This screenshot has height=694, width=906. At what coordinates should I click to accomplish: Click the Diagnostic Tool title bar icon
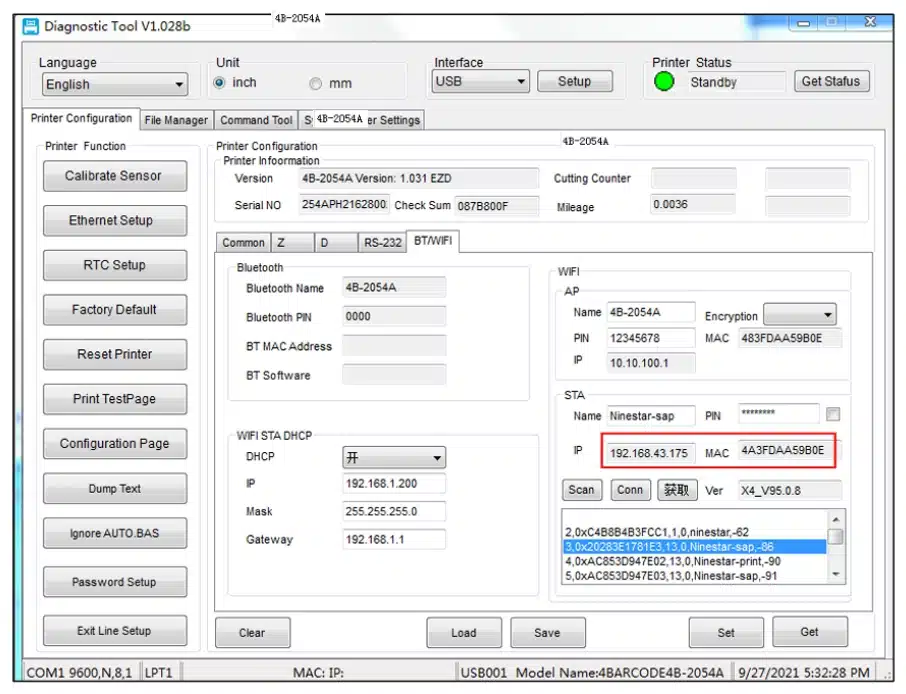click(x=30, y=26)
